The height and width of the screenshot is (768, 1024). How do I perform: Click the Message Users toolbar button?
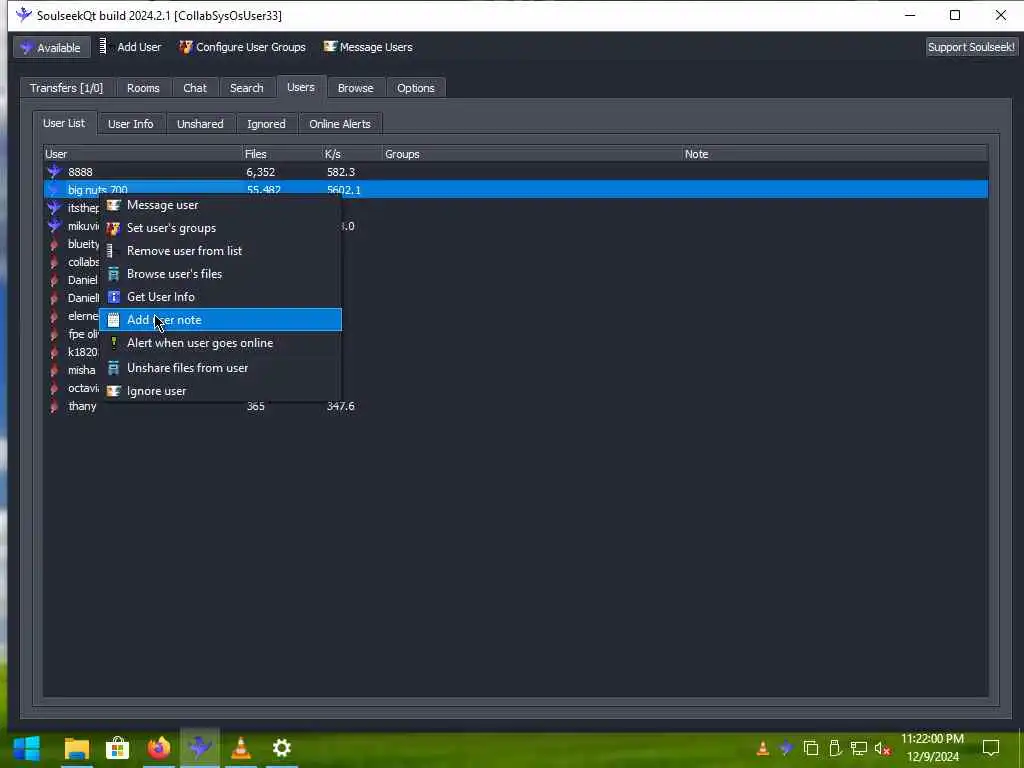tap(368, 47)
